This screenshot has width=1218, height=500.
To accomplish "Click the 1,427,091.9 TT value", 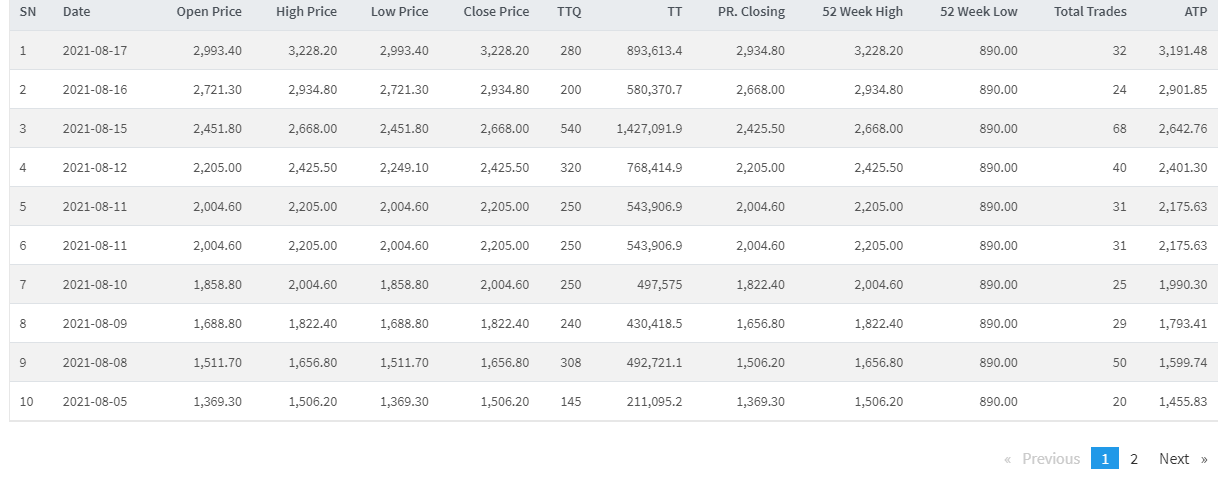I will click(649, 128).
